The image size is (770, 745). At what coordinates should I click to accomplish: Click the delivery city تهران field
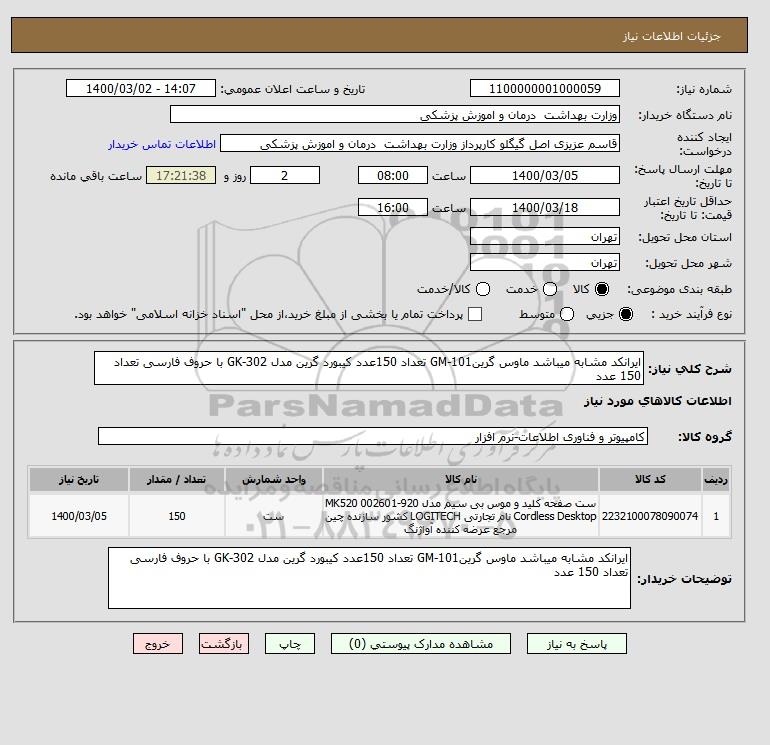pyautogui.click(x=545, y=263)
